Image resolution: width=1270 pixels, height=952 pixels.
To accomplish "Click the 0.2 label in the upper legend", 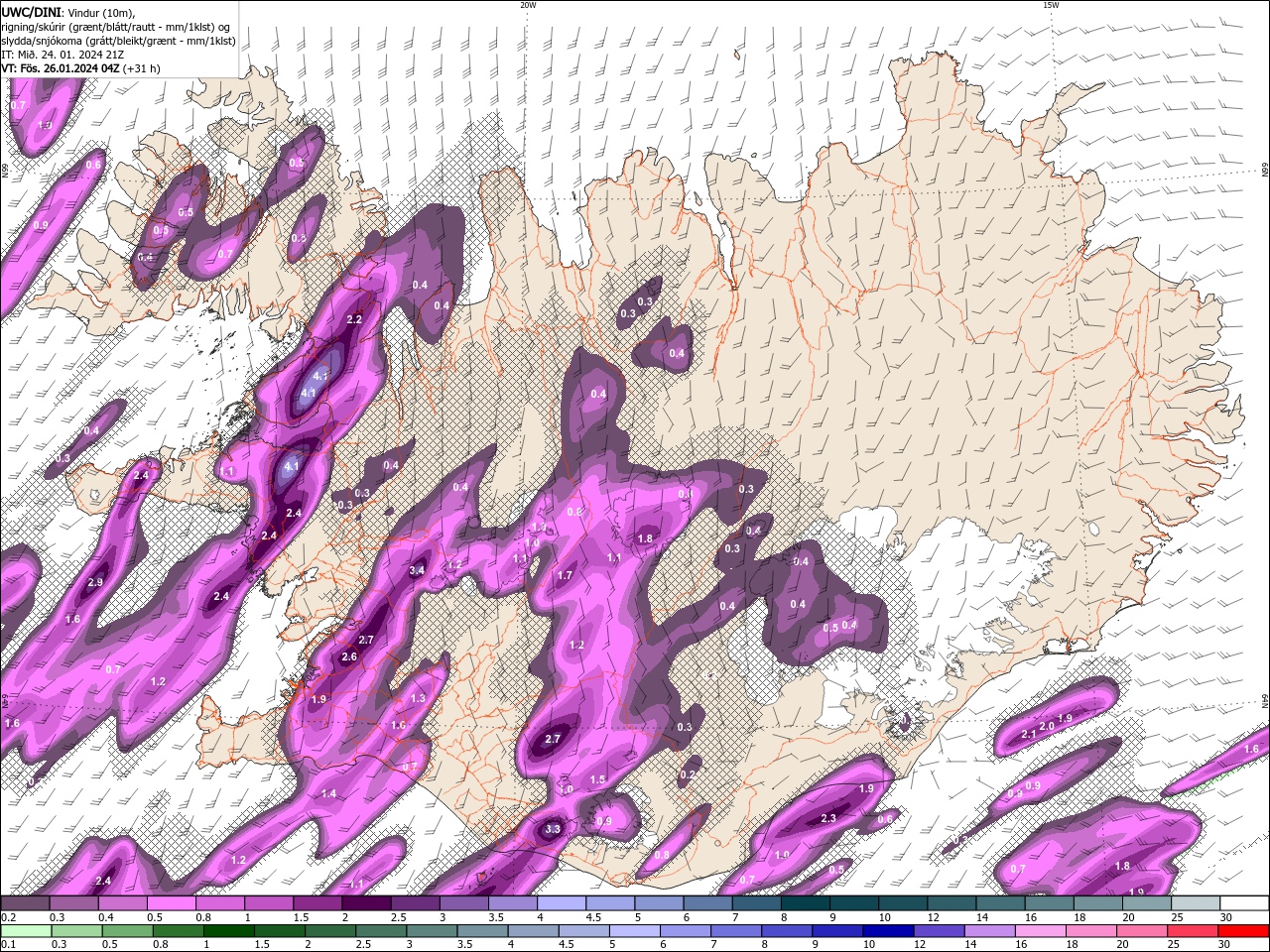I will tap(8, 917).
